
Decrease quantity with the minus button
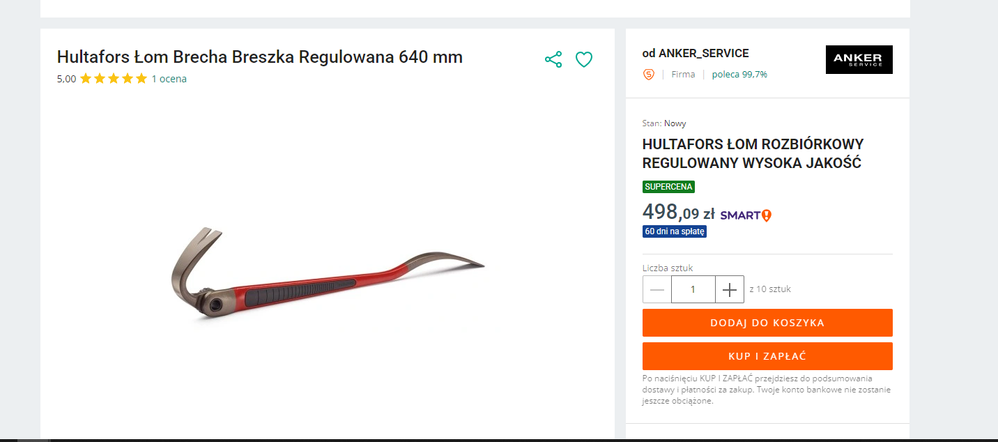657,290
